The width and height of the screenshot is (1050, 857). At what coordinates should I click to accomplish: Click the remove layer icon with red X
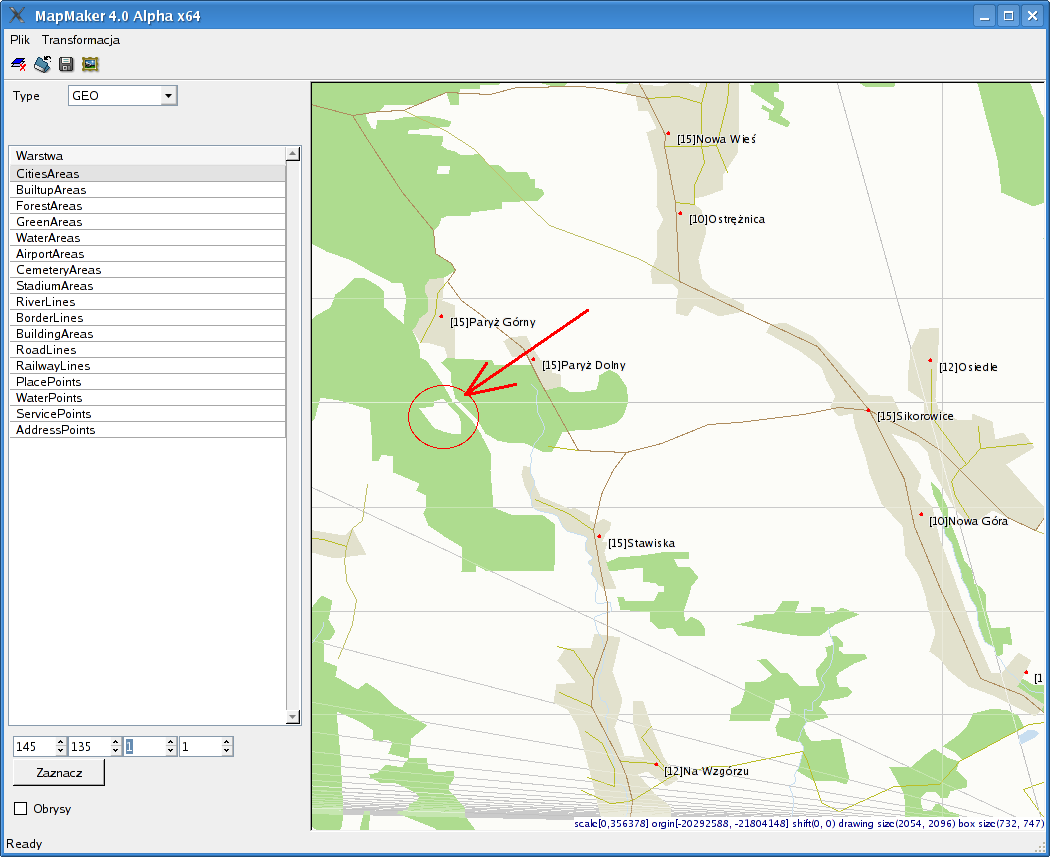(18, 65)
